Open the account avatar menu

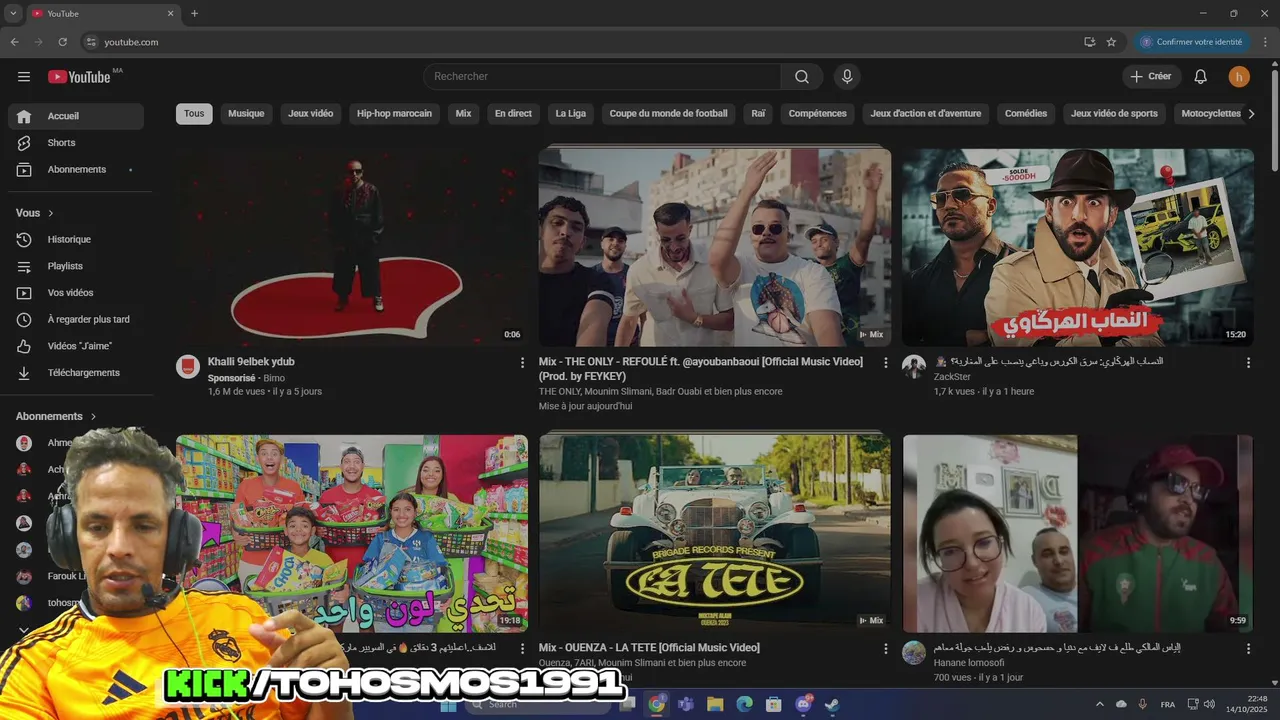pos(1239,77)
